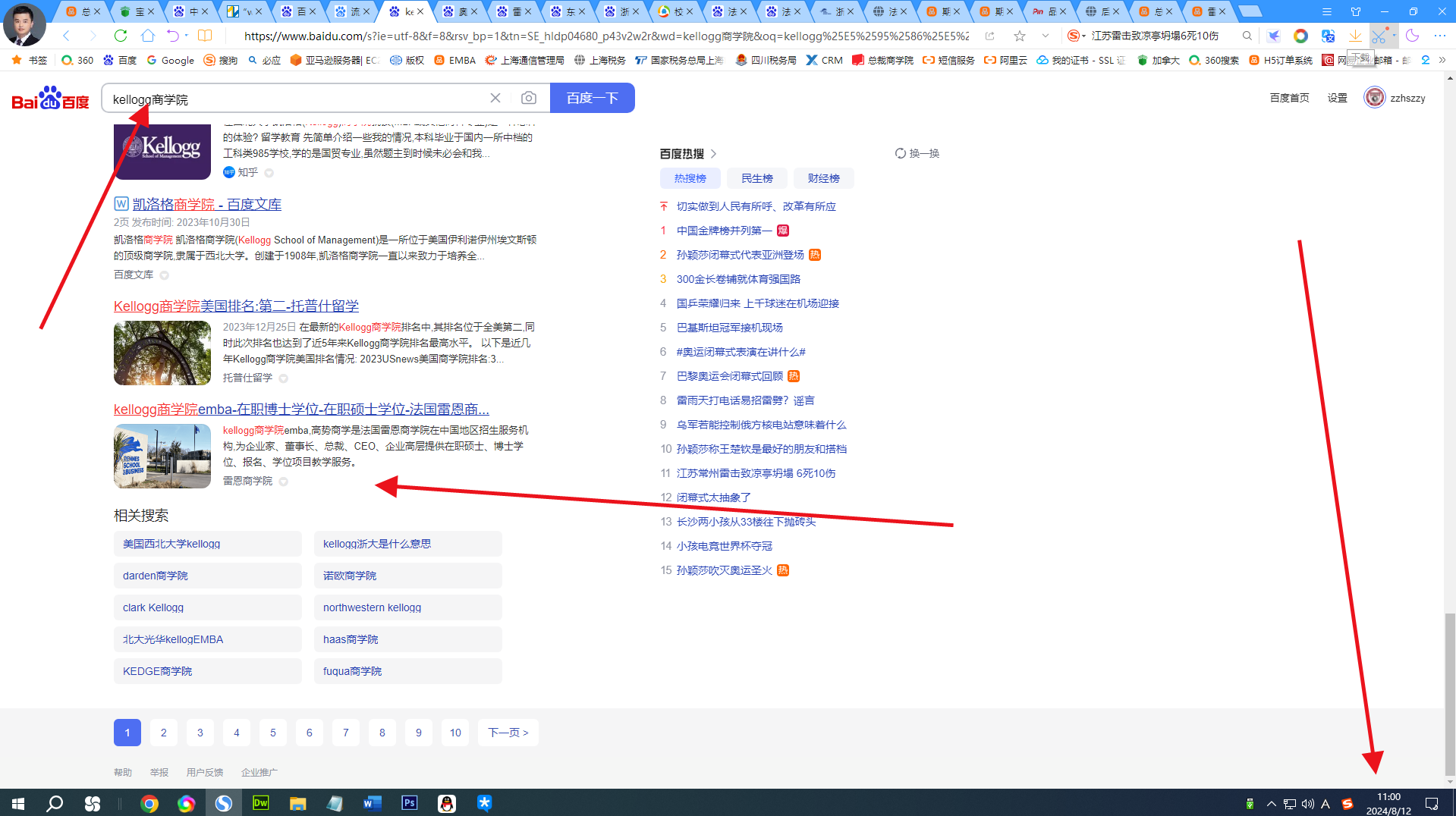Click the Xunlei bird extension icon

click(1274, 36)
